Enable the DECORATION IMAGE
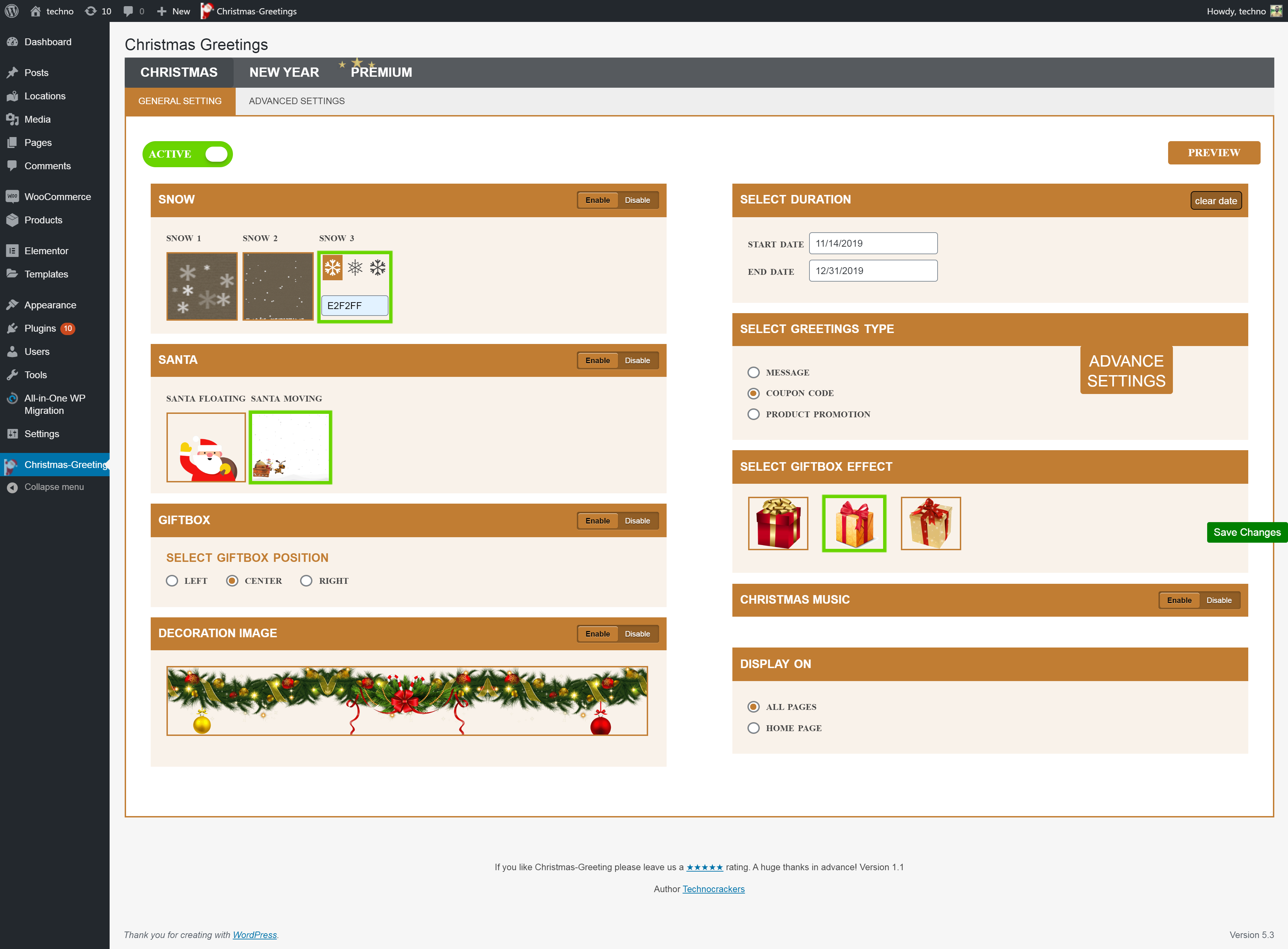This screenshot has height=949, width=1288. point(597,633)
